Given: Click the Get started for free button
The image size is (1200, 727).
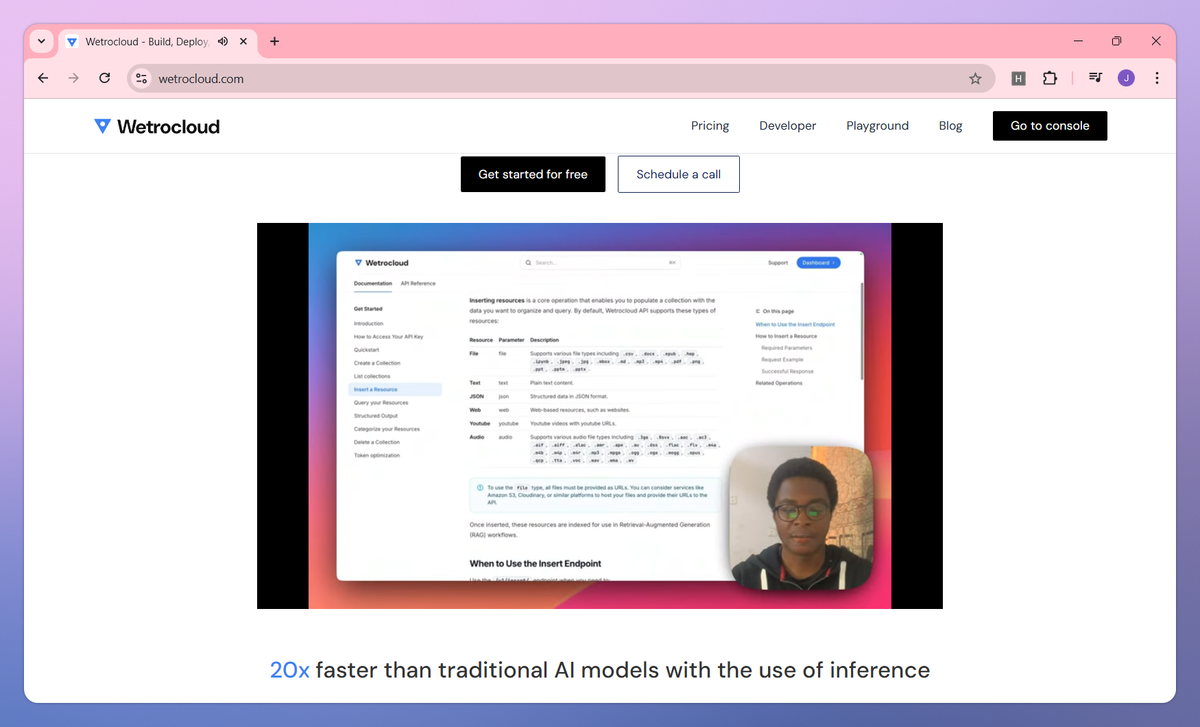Looking at the screenshot, I should [533, 174].
